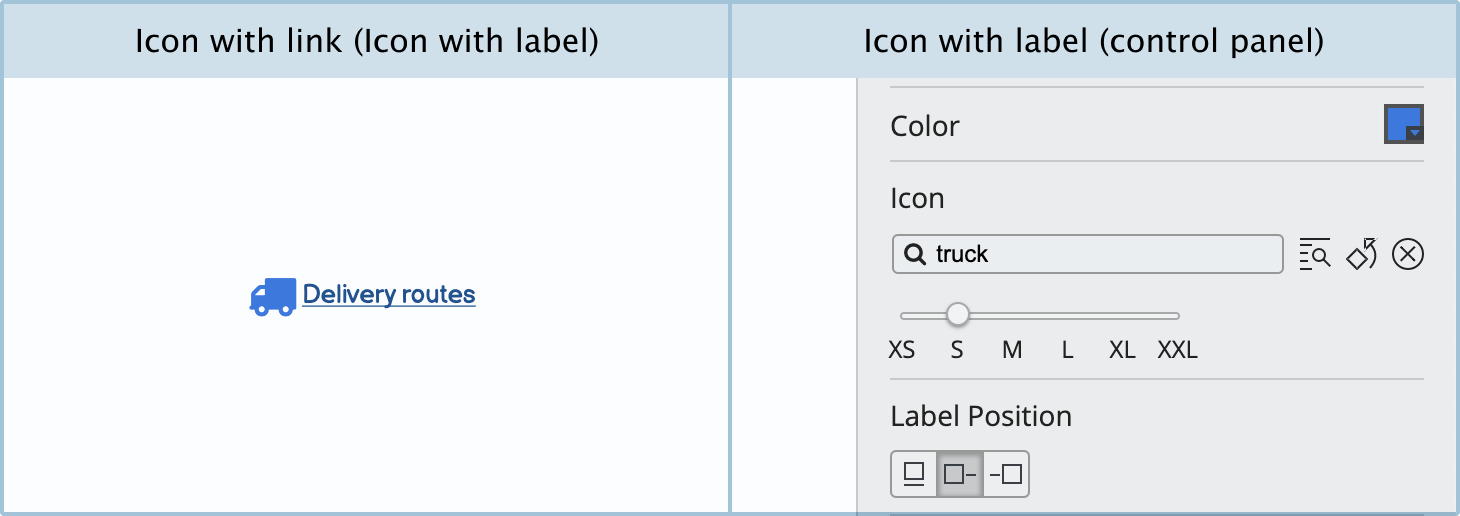The image size is (1460, 516).
Task: Clear the icon with the circled X button
Action: tap(1407, 255)
